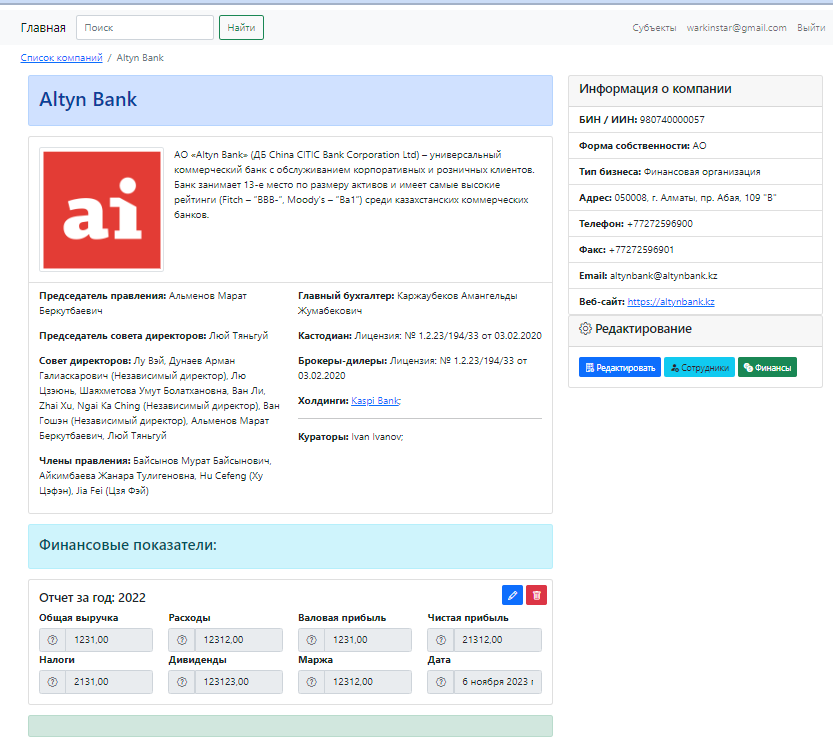Click the blue pencil edit report icon
The height and width of the screenshot is (748, 833).
512,595
